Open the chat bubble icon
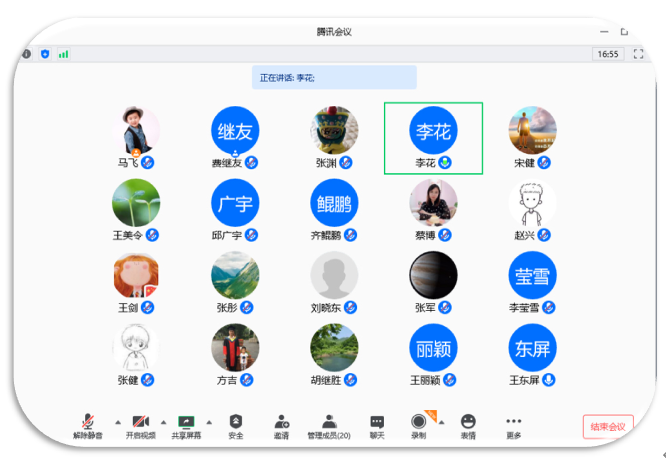 coord(377,422)
